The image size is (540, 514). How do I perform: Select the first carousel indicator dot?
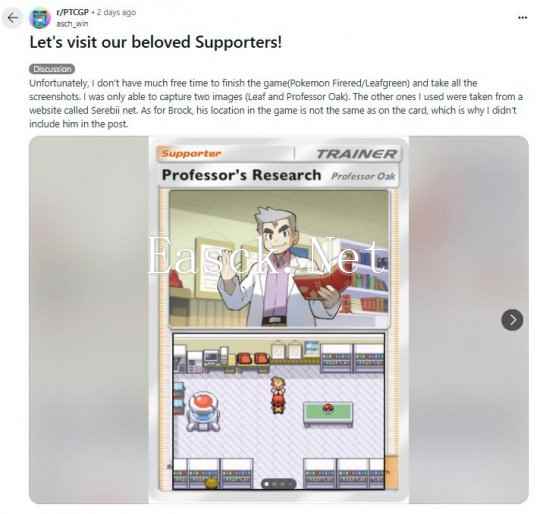(x=266, y=484)
